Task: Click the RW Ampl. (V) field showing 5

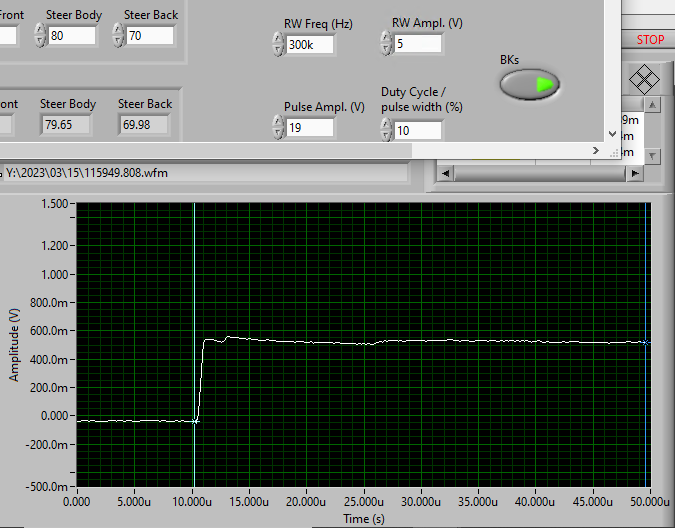Action: [418, 43]
